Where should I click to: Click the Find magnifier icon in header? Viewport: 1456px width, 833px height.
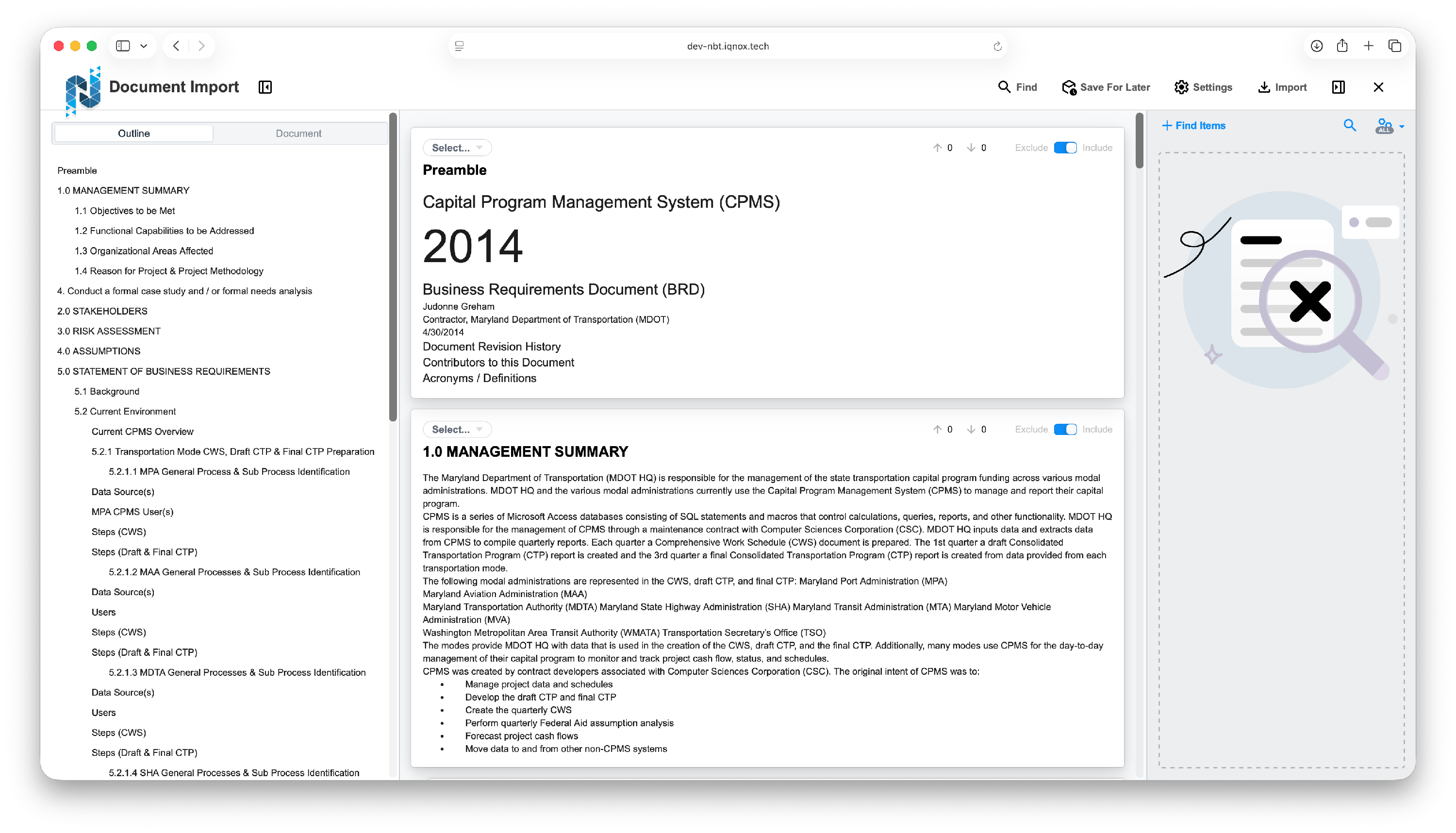1004,87
